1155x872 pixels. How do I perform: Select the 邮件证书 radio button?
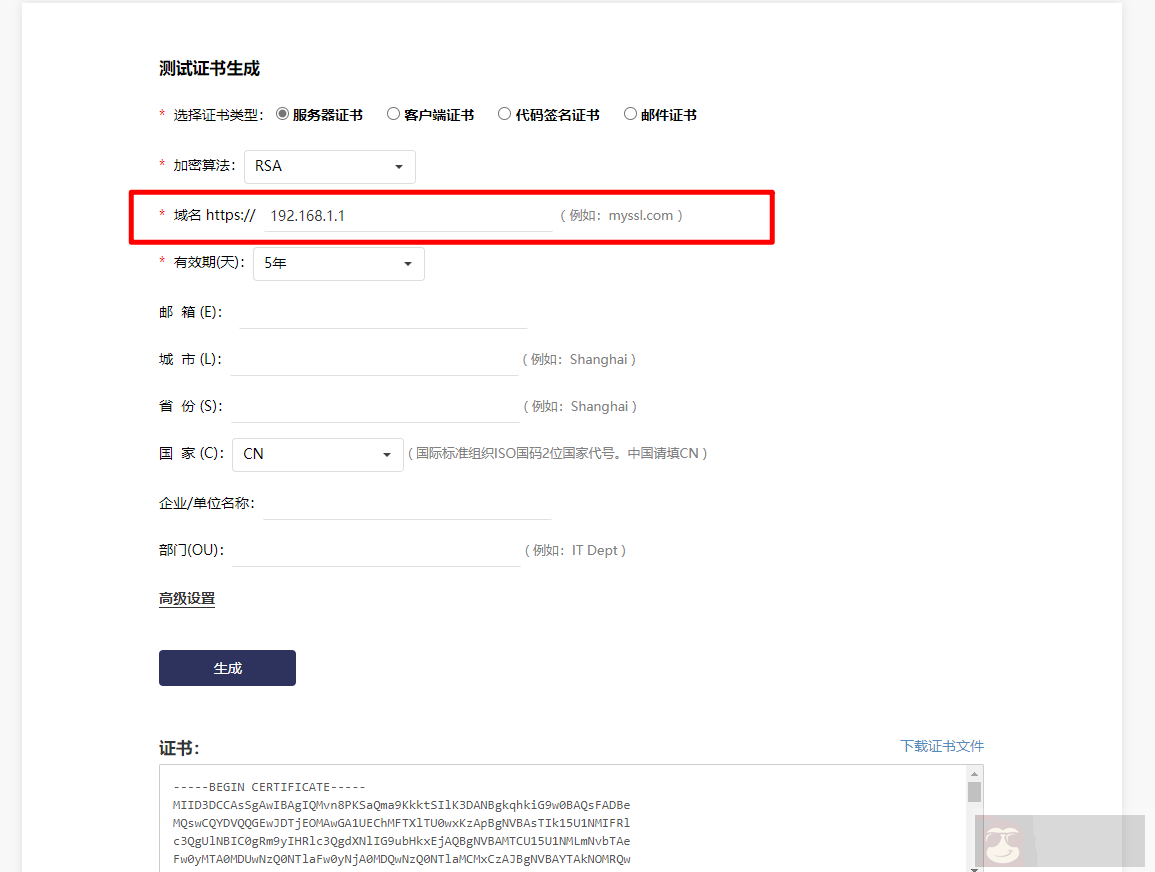point(630,114)
